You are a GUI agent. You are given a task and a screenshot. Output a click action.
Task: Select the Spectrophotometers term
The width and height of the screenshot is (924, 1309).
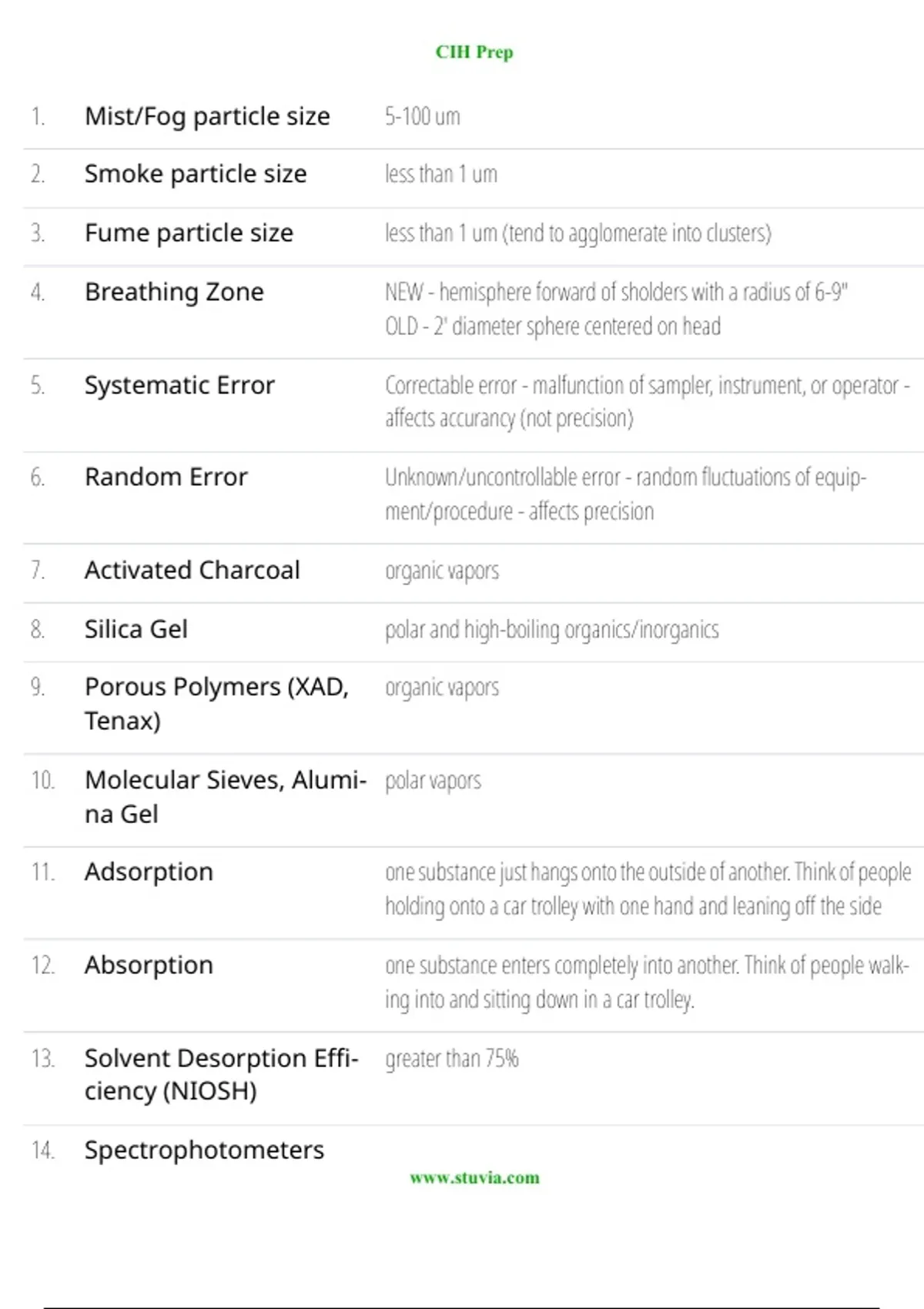point(204,1150)
